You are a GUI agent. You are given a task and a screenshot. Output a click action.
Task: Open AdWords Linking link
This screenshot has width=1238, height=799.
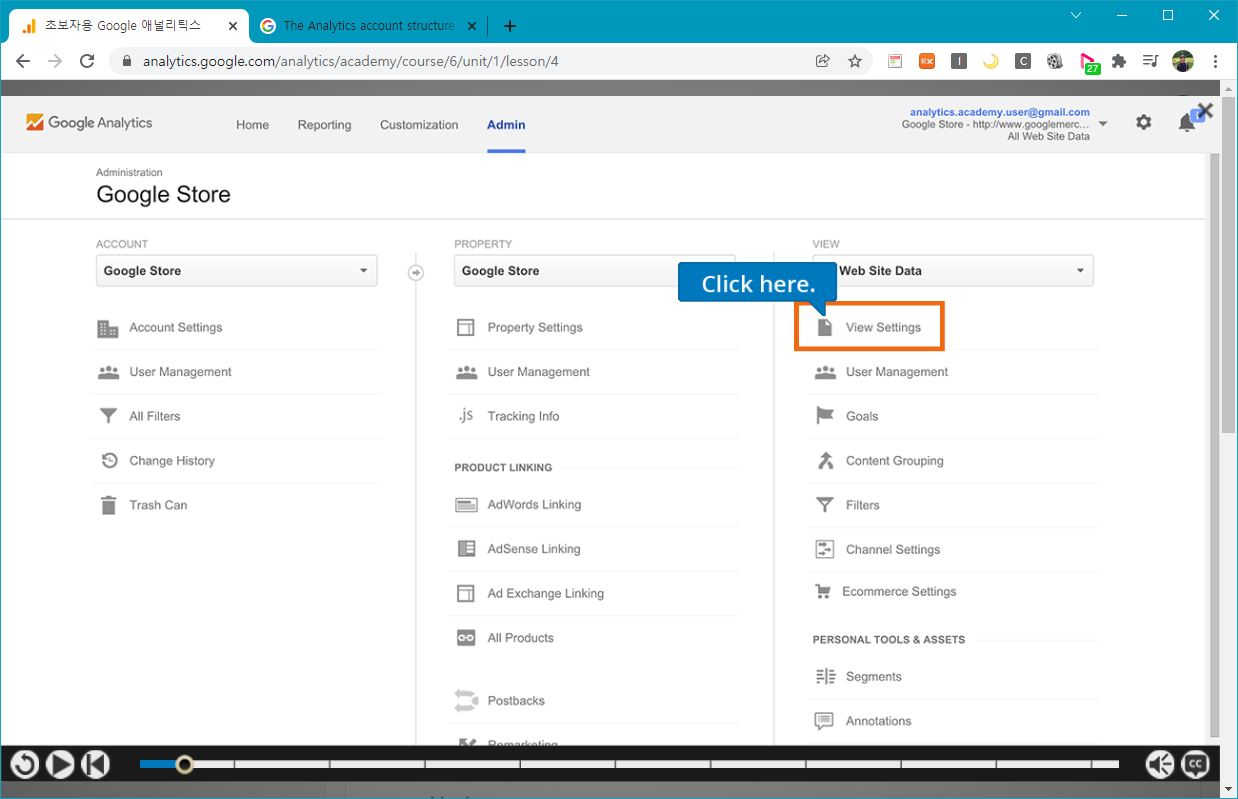pyautogui.click(x=534, y=505)
